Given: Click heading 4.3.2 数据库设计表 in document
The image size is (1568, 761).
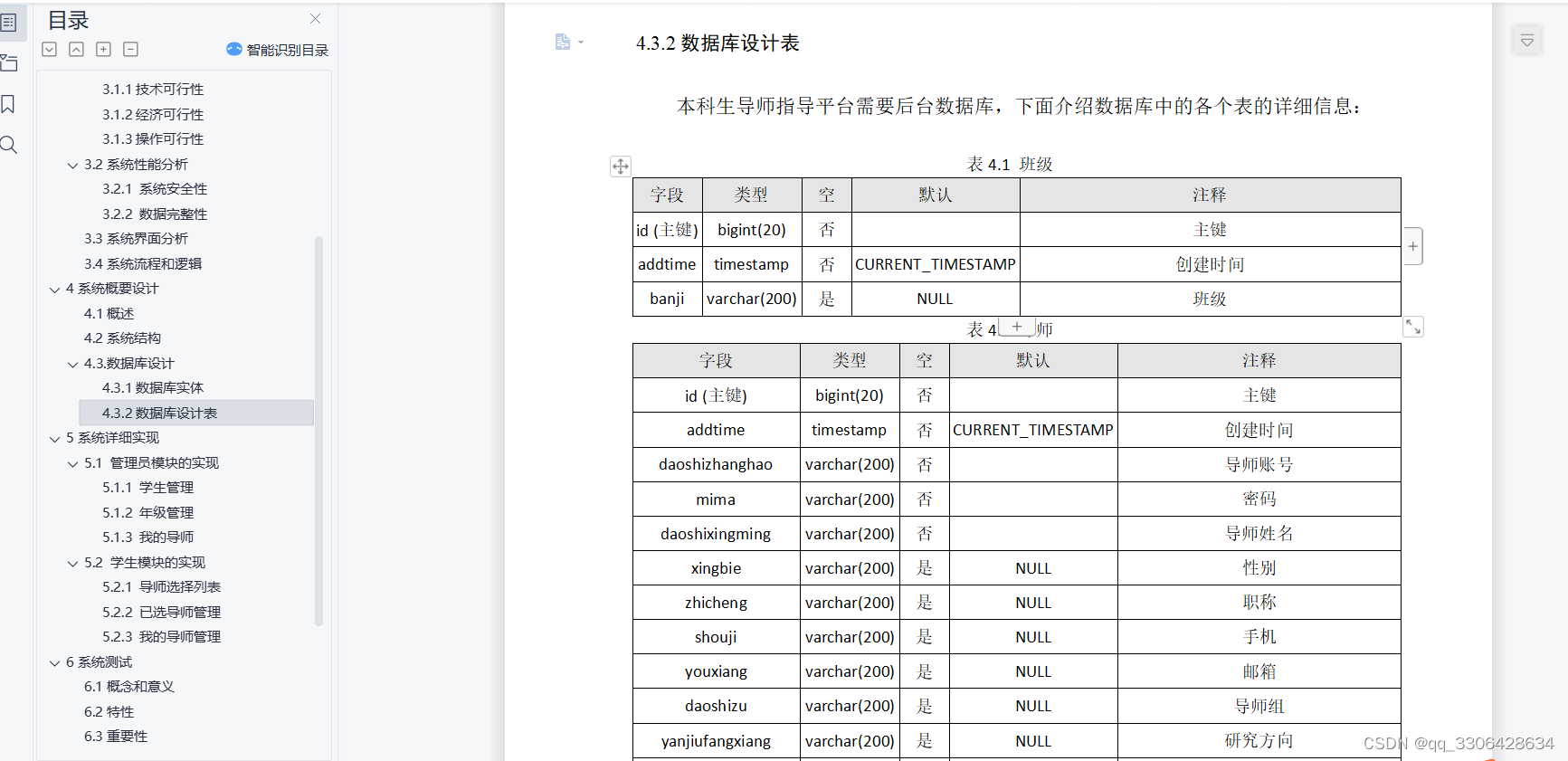Looking at the screenshot, I should pyautogui.click(x=717, y=43).
